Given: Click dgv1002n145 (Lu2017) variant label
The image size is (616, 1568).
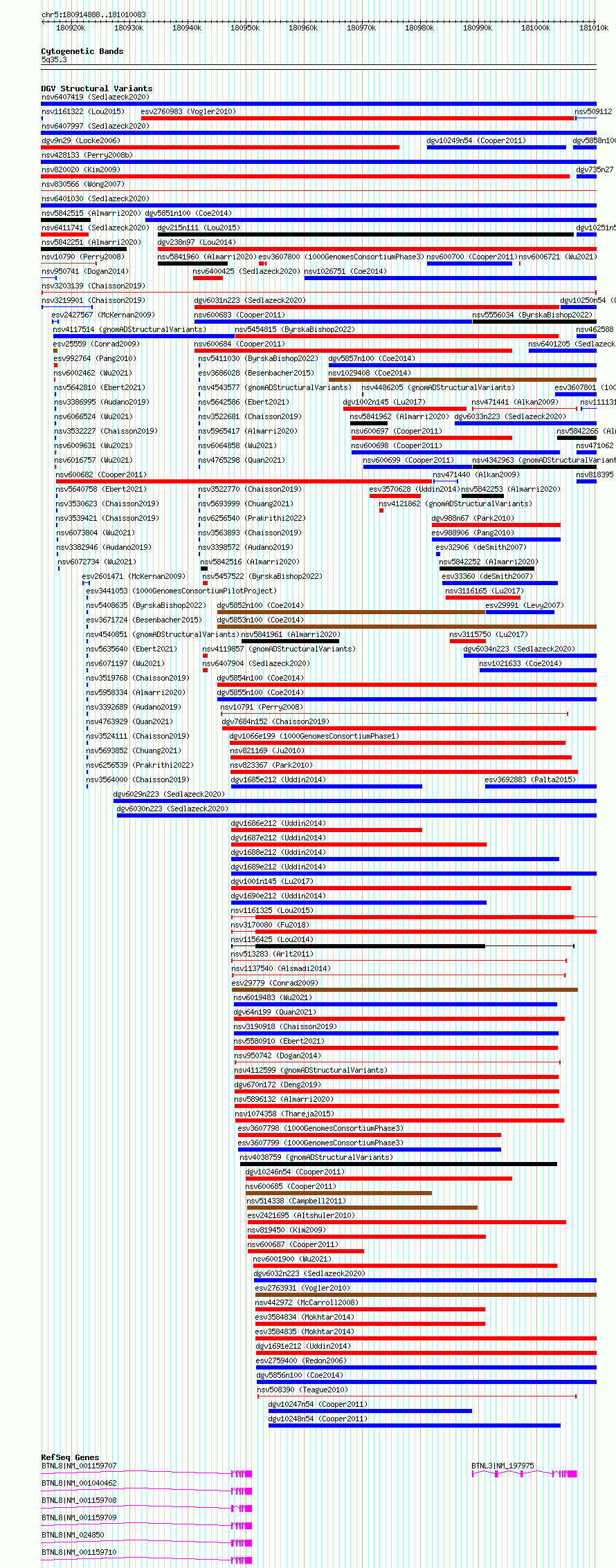Looking at the screenshot, I should (384, 402).
